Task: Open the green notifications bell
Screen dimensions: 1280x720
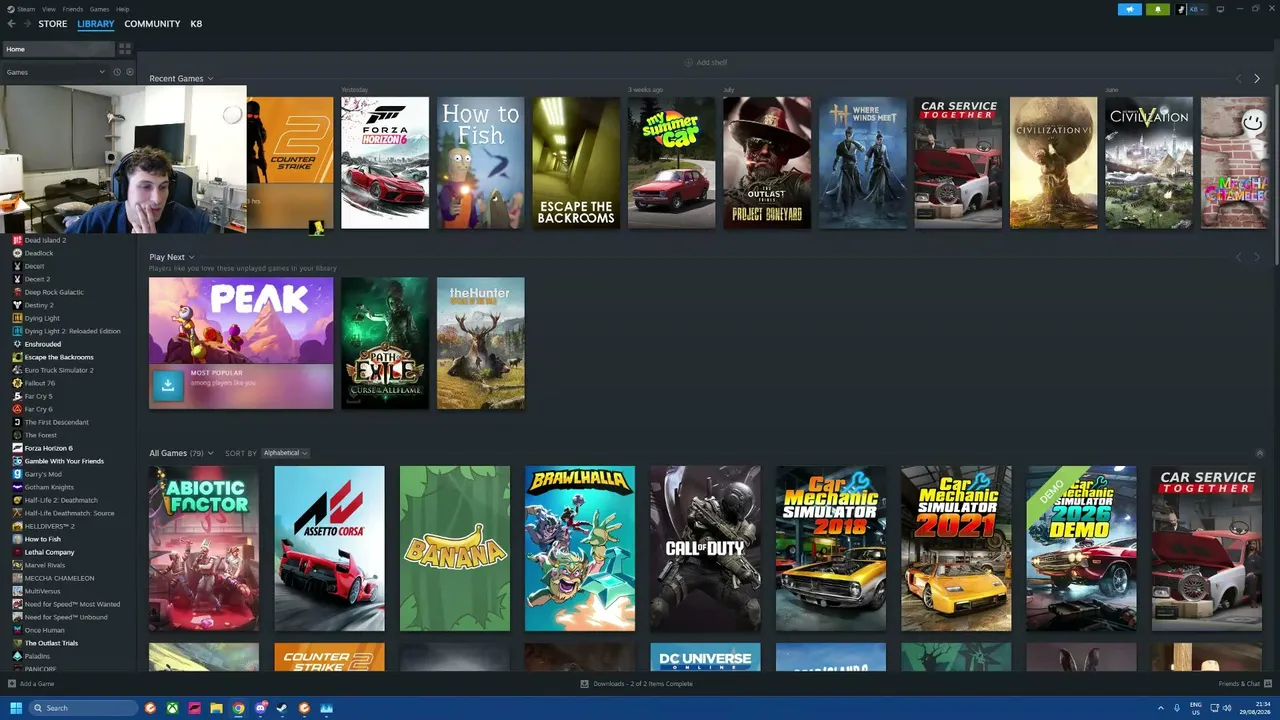Action: point(1157,9)
